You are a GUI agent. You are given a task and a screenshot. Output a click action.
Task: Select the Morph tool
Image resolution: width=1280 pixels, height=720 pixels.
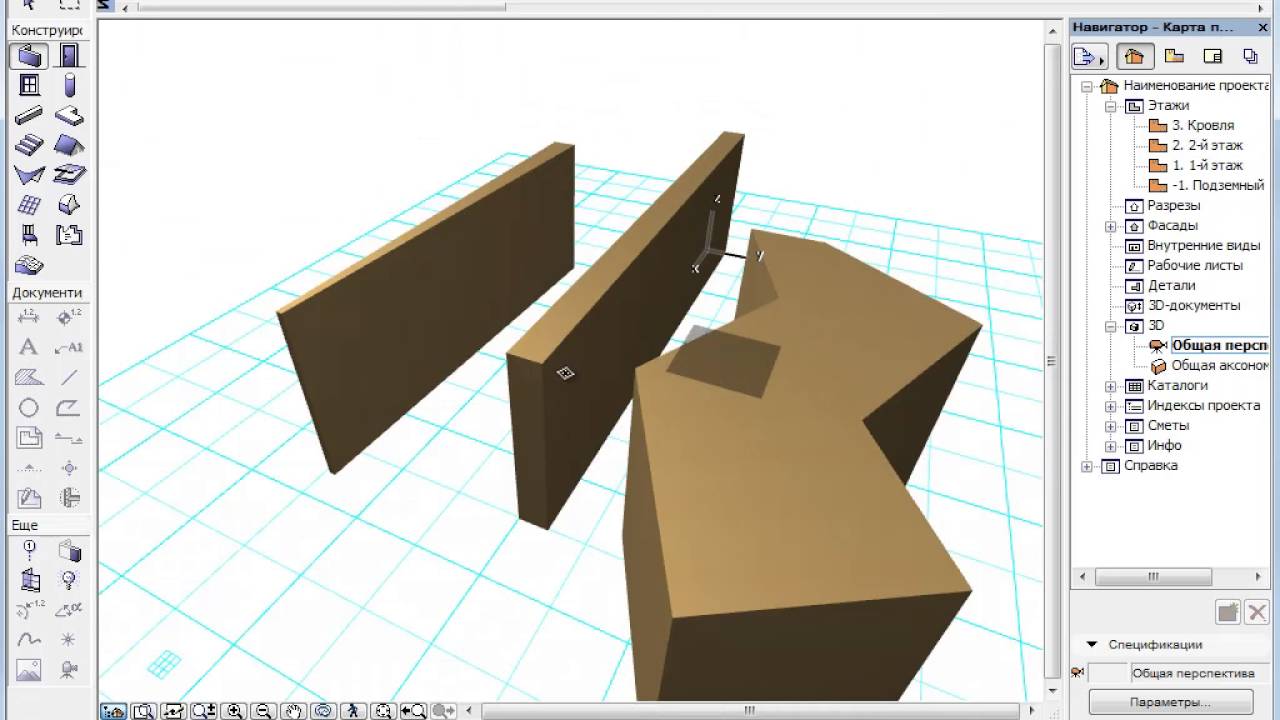point(69,205)
